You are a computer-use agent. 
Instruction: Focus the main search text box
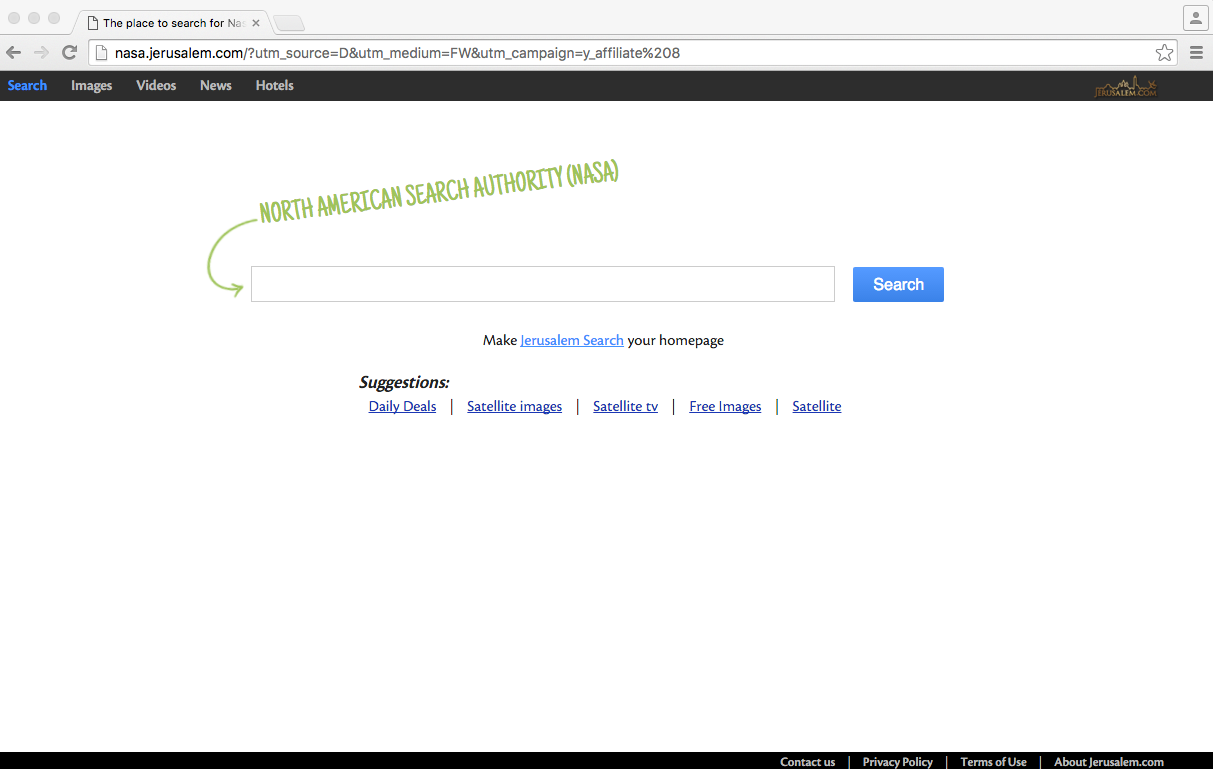tap(543, 284)
